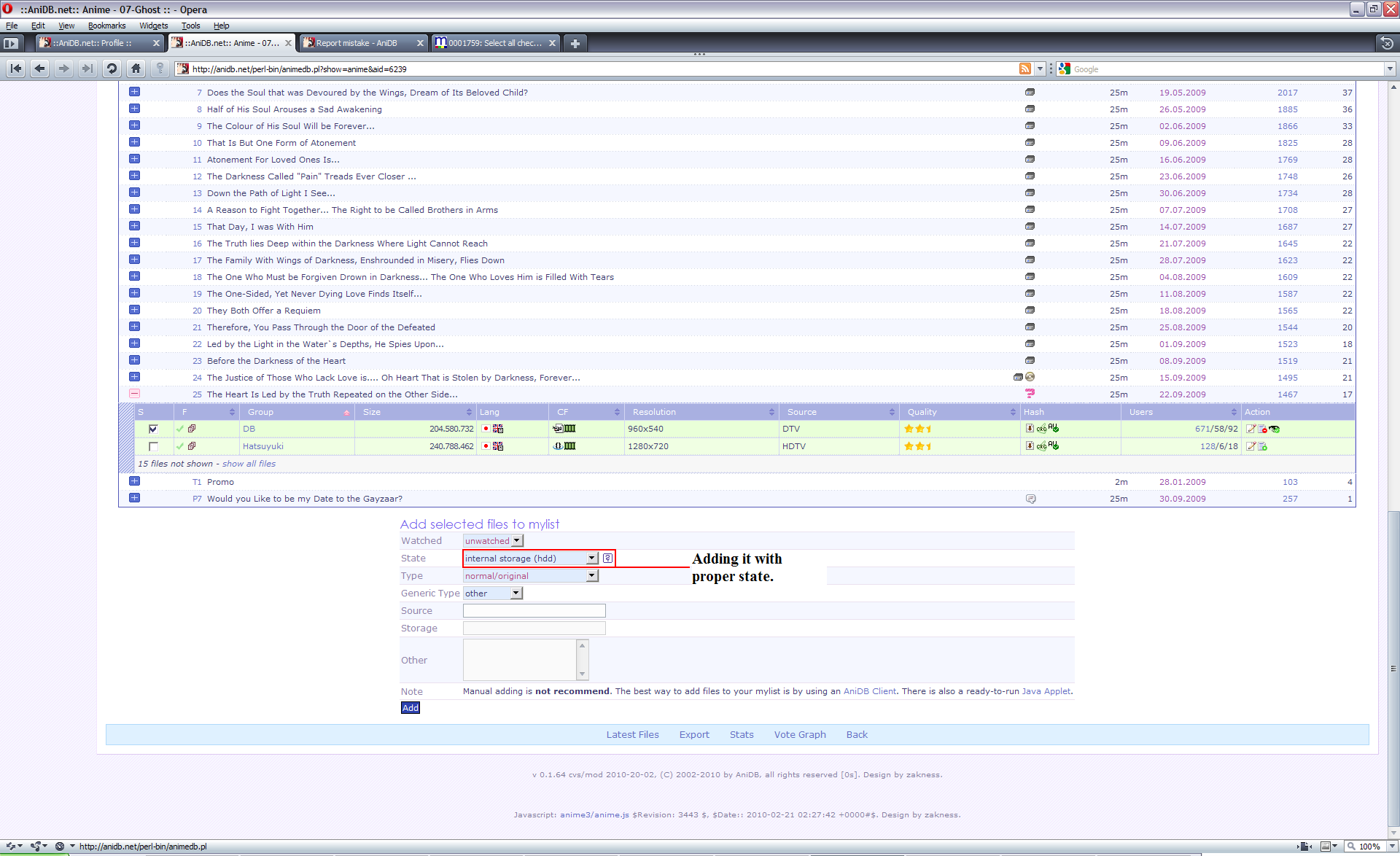Click edit icon for DB file row

tap(1251, 429)
